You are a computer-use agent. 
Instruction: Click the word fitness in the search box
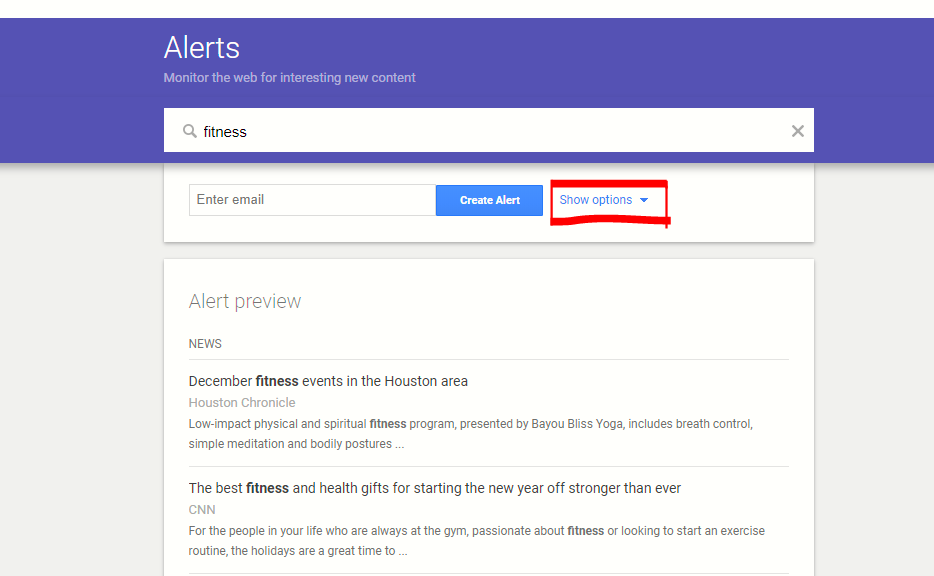click(225, 132)
